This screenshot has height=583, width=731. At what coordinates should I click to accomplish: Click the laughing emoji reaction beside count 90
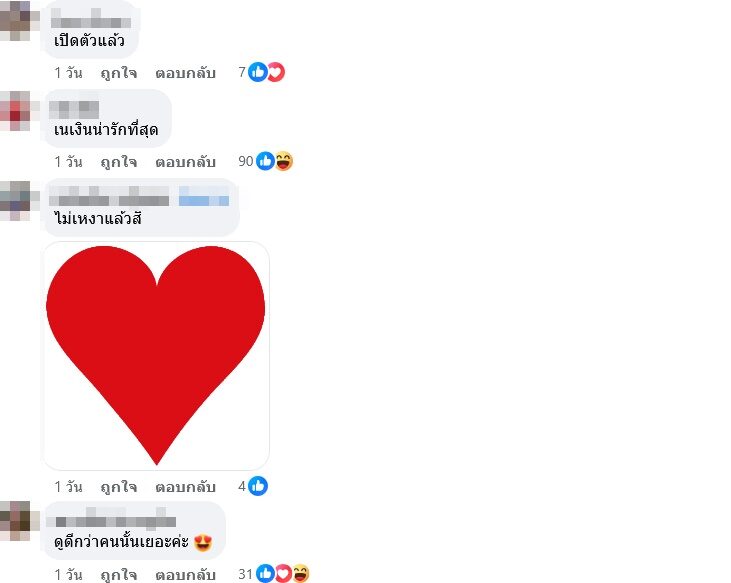click(x=284, y=161)
